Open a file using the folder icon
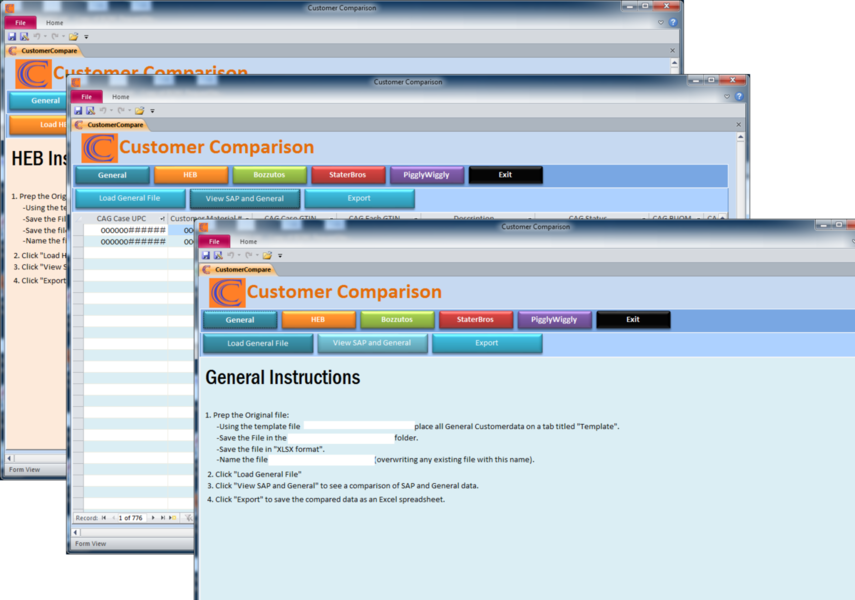This screenshot has width=855, height=600. 266,256
